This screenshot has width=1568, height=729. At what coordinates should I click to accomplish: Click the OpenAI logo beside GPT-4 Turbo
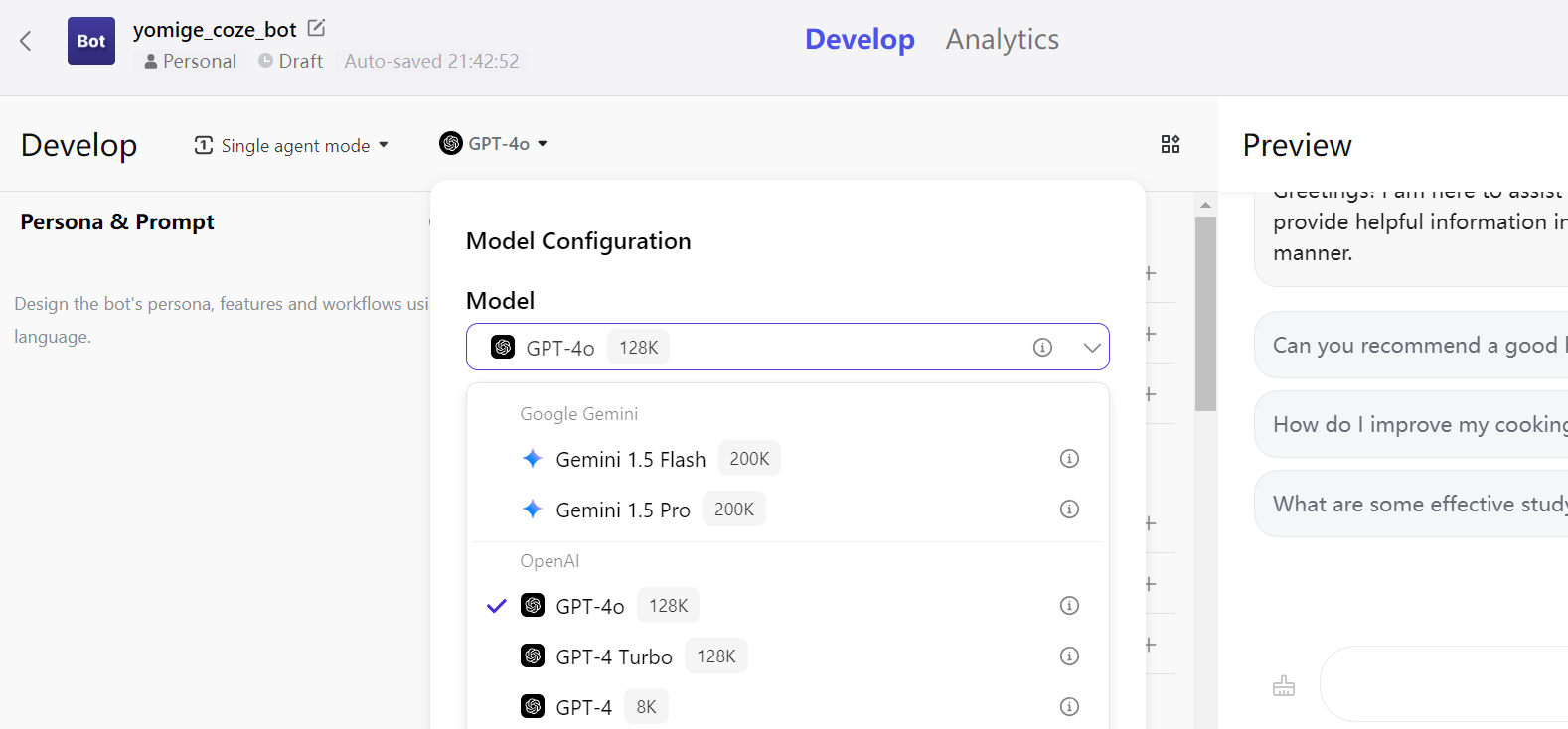pos(533,656)
